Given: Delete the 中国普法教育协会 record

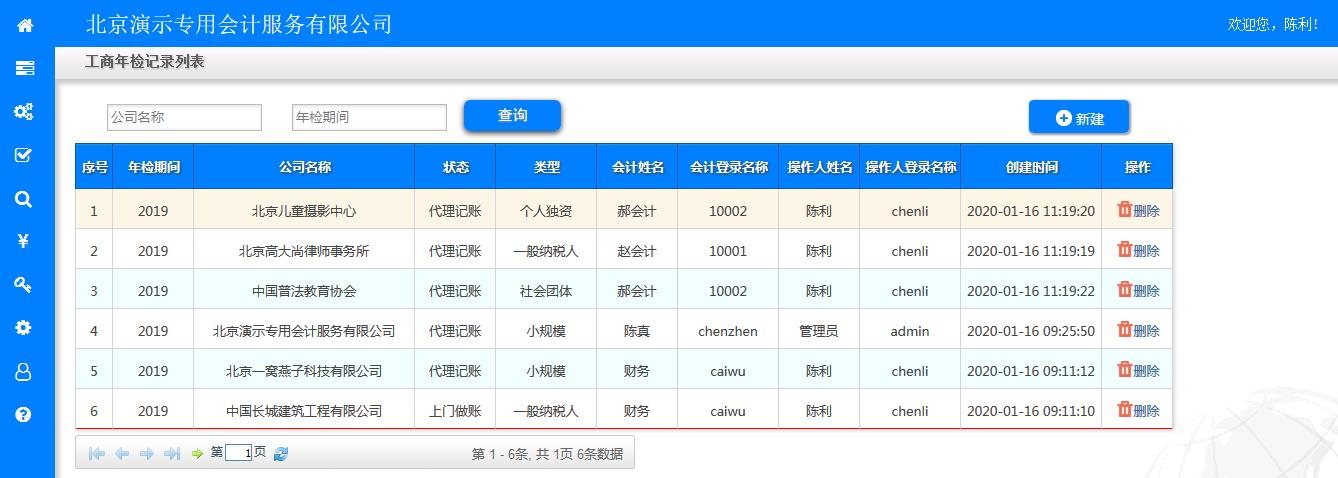Looking at the screenshot, I should point(1138,290).
